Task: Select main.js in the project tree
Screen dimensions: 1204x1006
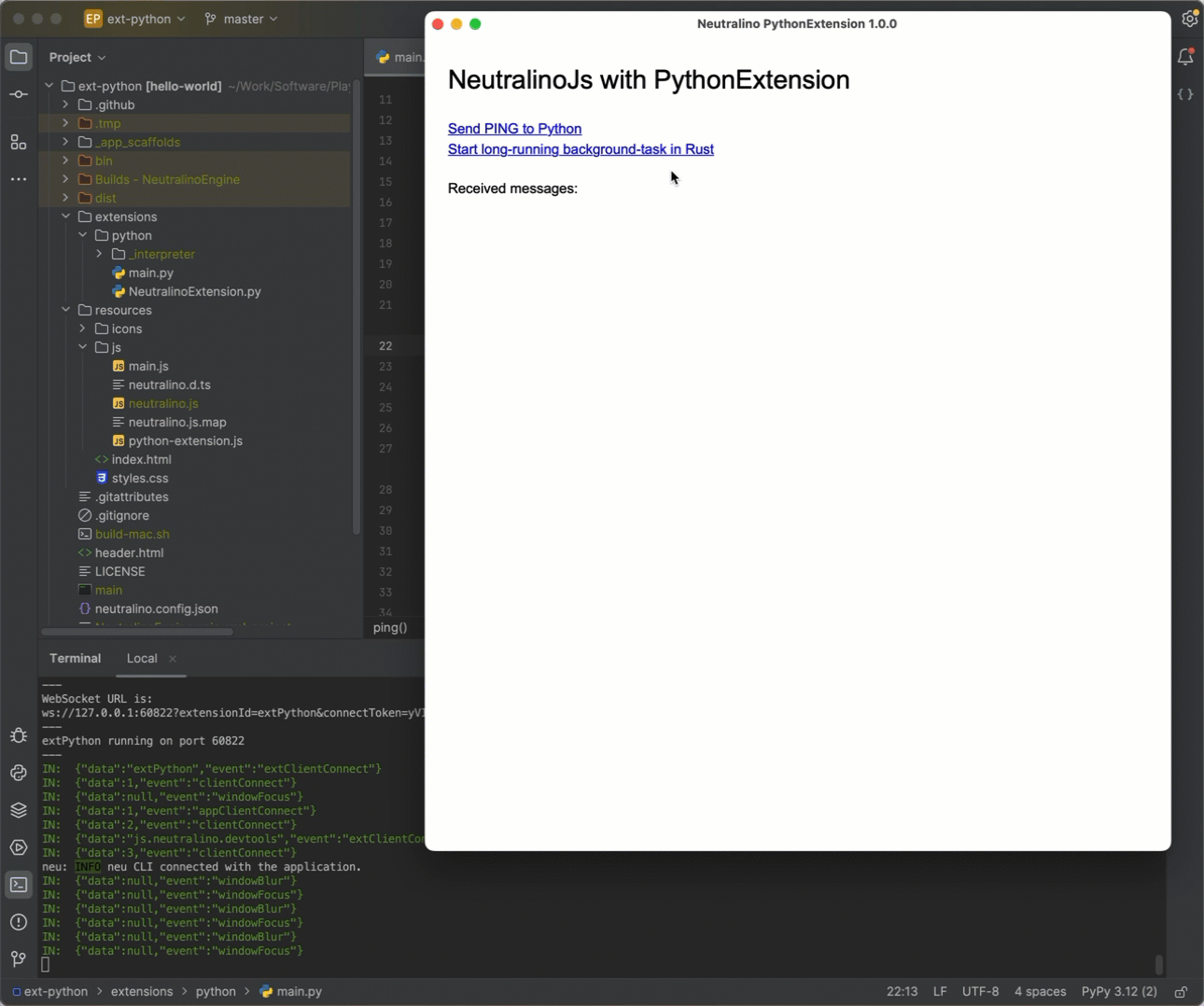Action: (140, 366)
